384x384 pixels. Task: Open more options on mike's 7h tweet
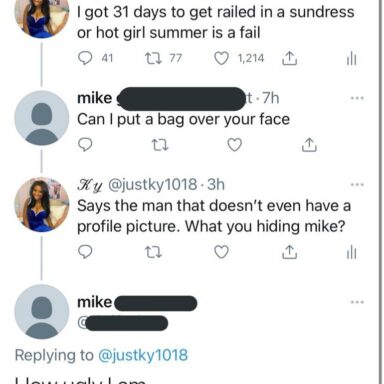357,98
